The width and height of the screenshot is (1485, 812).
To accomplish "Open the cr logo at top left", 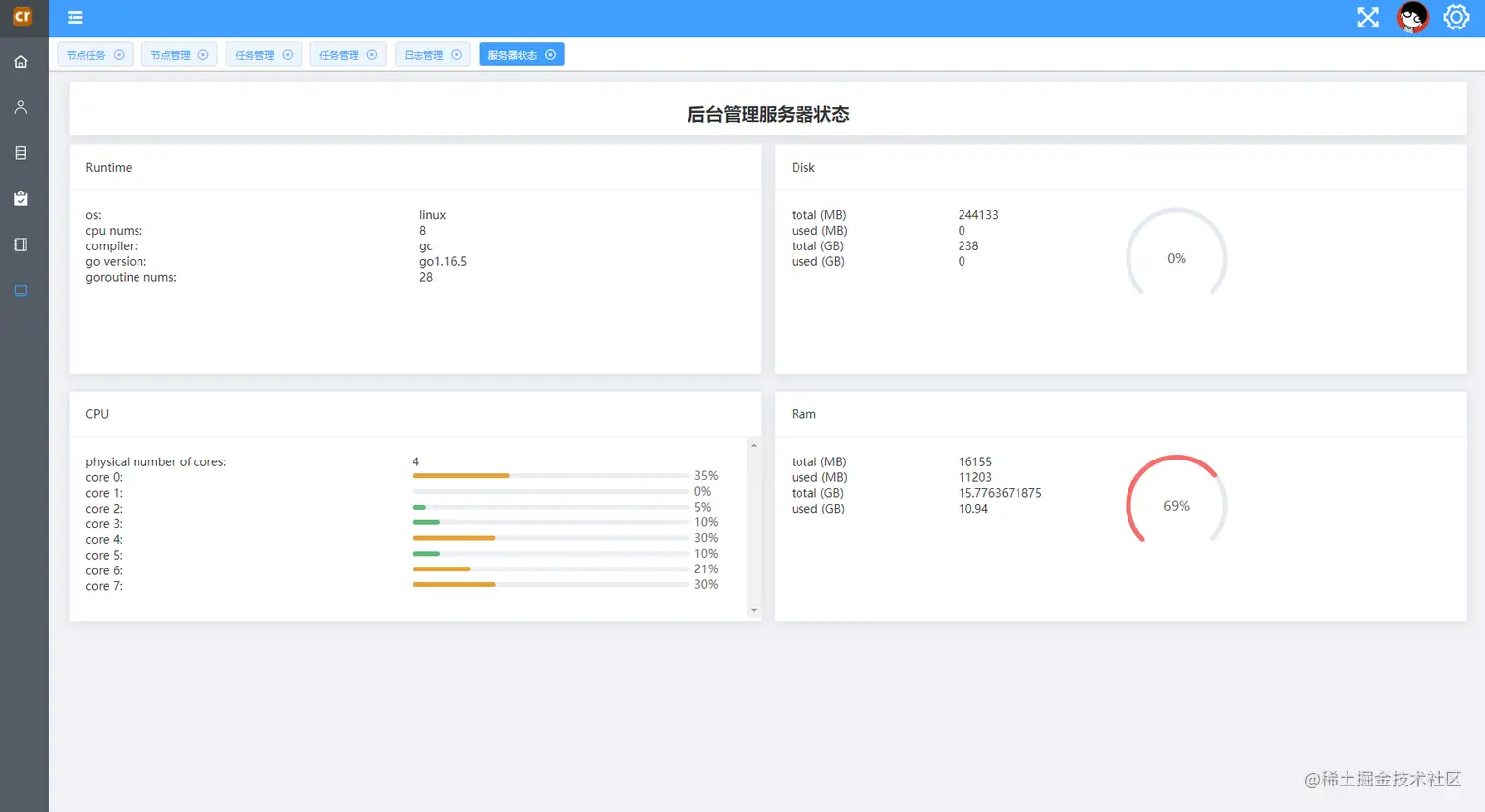I will click(23, 16).
